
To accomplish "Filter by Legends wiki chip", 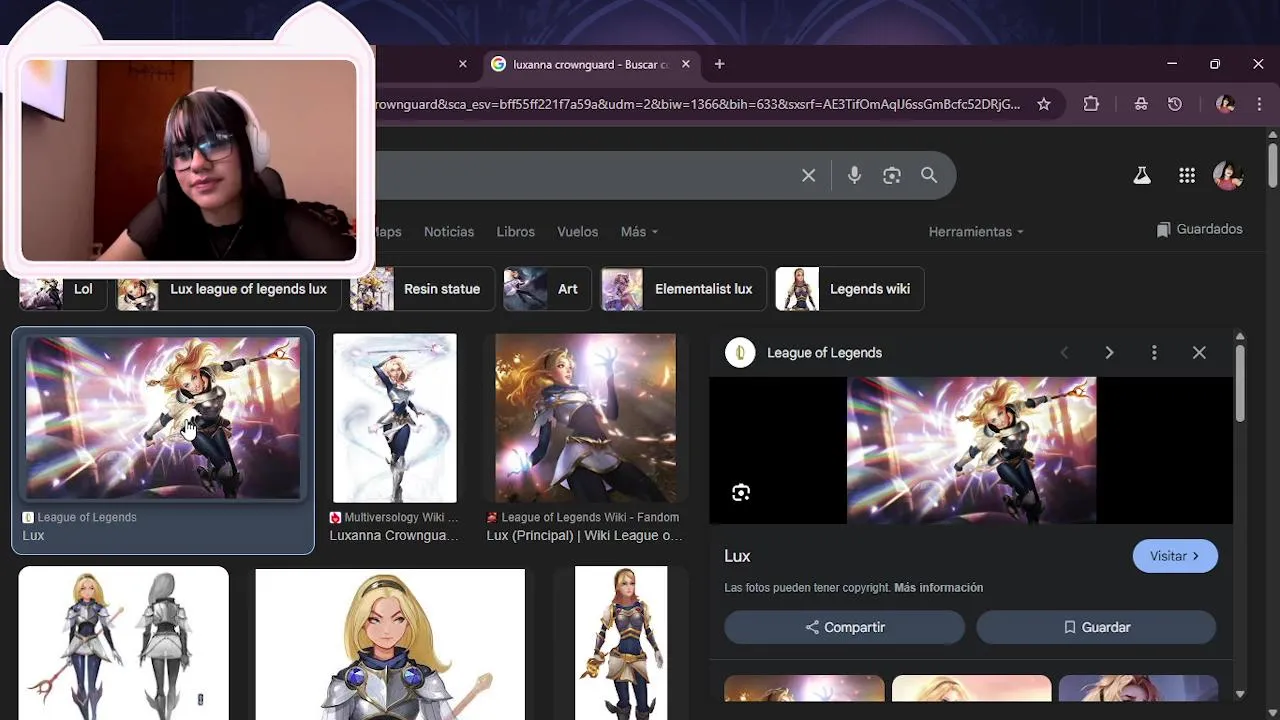I will tap(850, 289).
